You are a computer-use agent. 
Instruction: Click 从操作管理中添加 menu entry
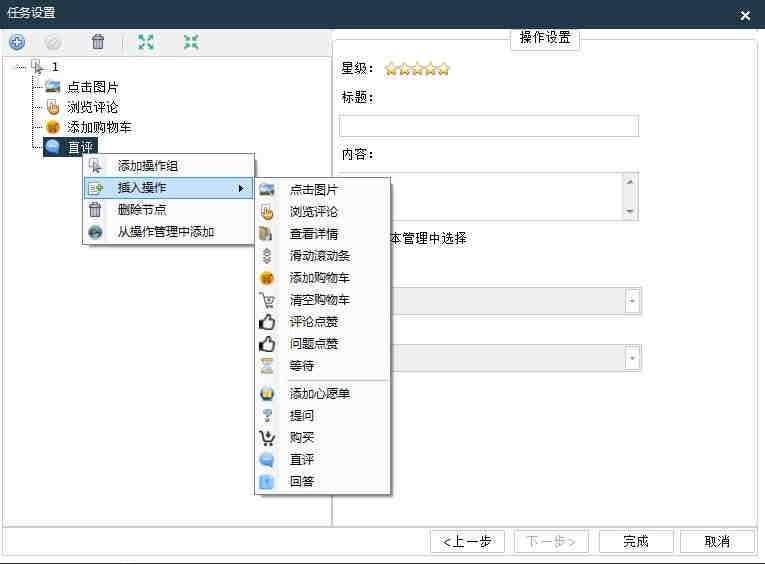(x=165, y=232)
